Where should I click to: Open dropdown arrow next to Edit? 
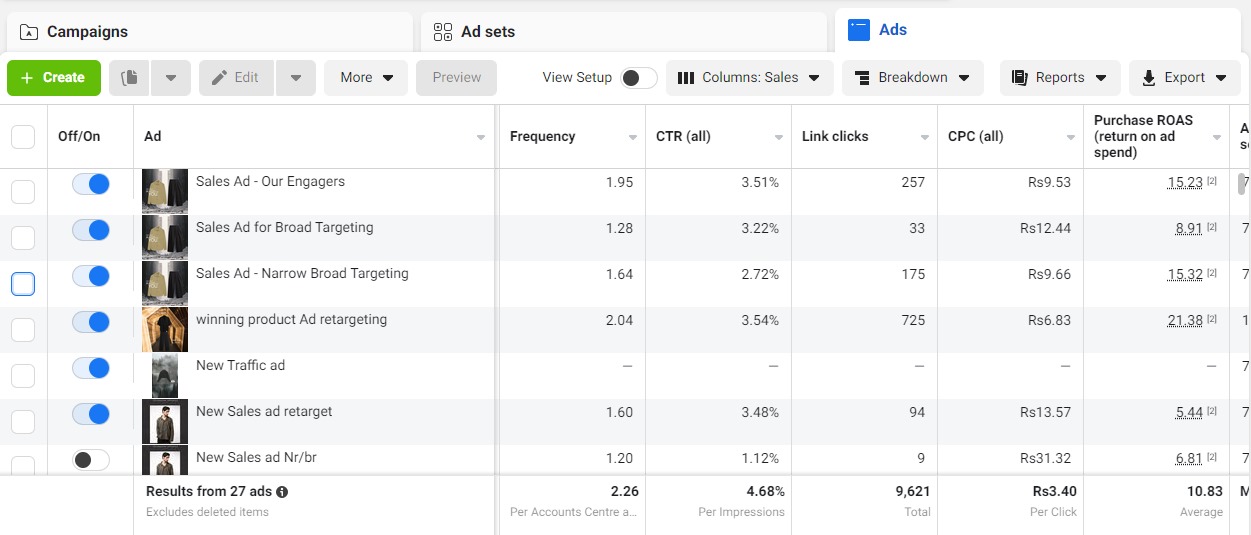point(296,78)
